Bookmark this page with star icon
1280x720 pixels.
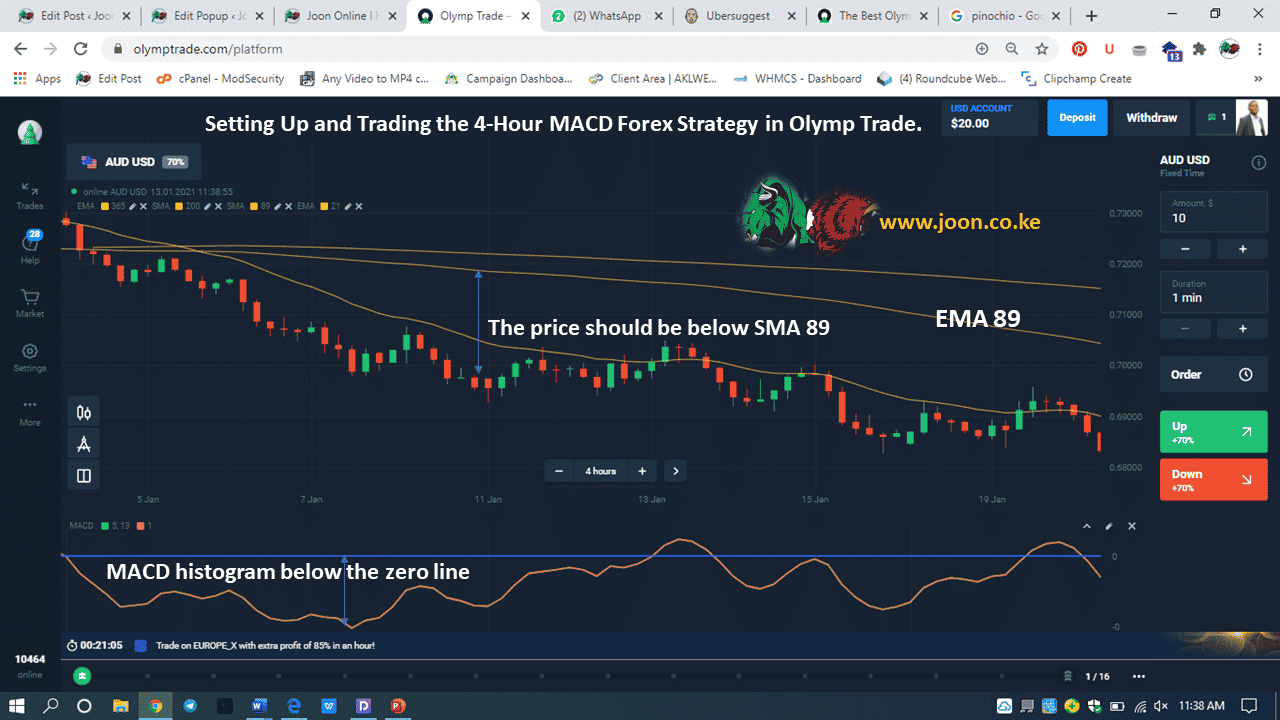tap(1042, 49)
